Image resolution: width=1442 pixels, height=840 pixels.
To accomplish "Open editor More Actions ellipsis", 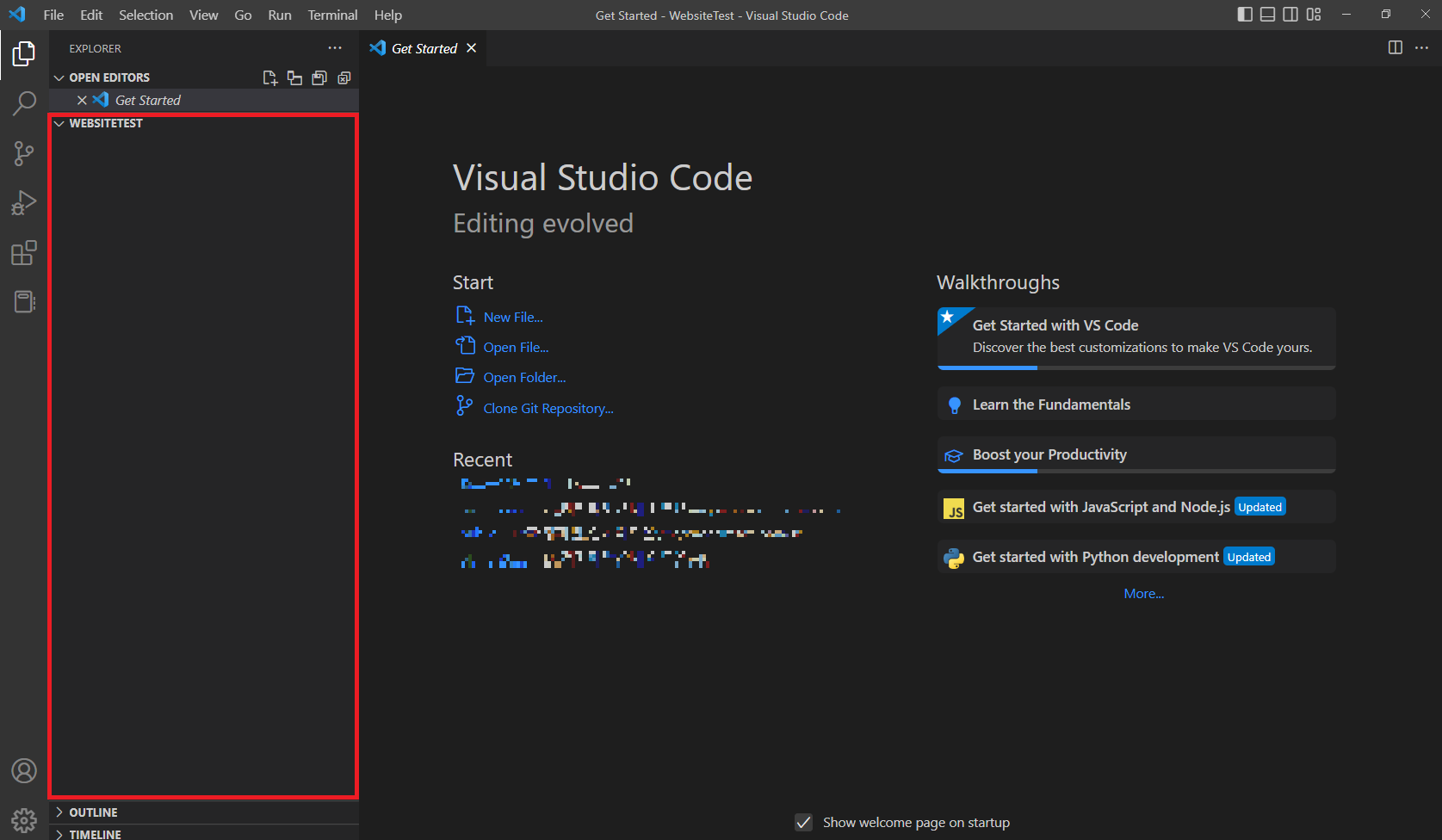I will tap(1421, 47).
